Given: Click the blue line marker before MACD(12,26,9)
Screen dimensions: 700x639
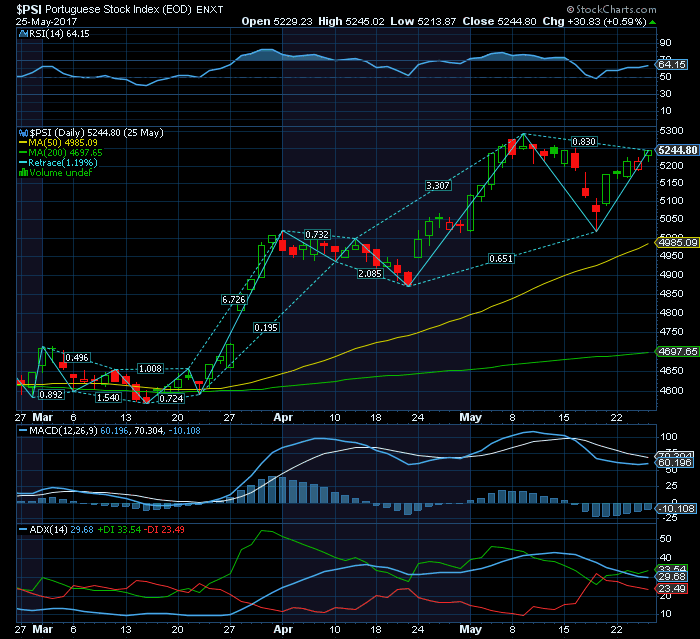Looking at the screenshot, I should pos(23,431).
